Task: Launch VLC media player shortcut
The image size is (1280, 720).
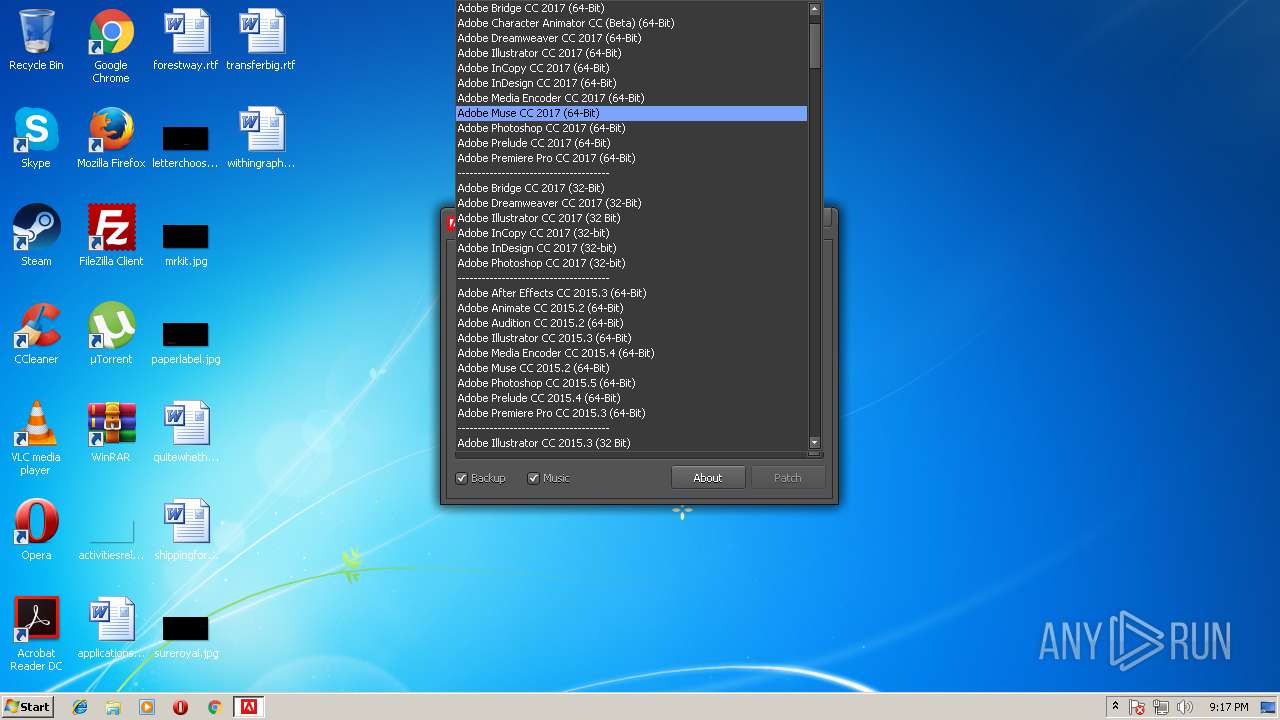Action: 36,439
